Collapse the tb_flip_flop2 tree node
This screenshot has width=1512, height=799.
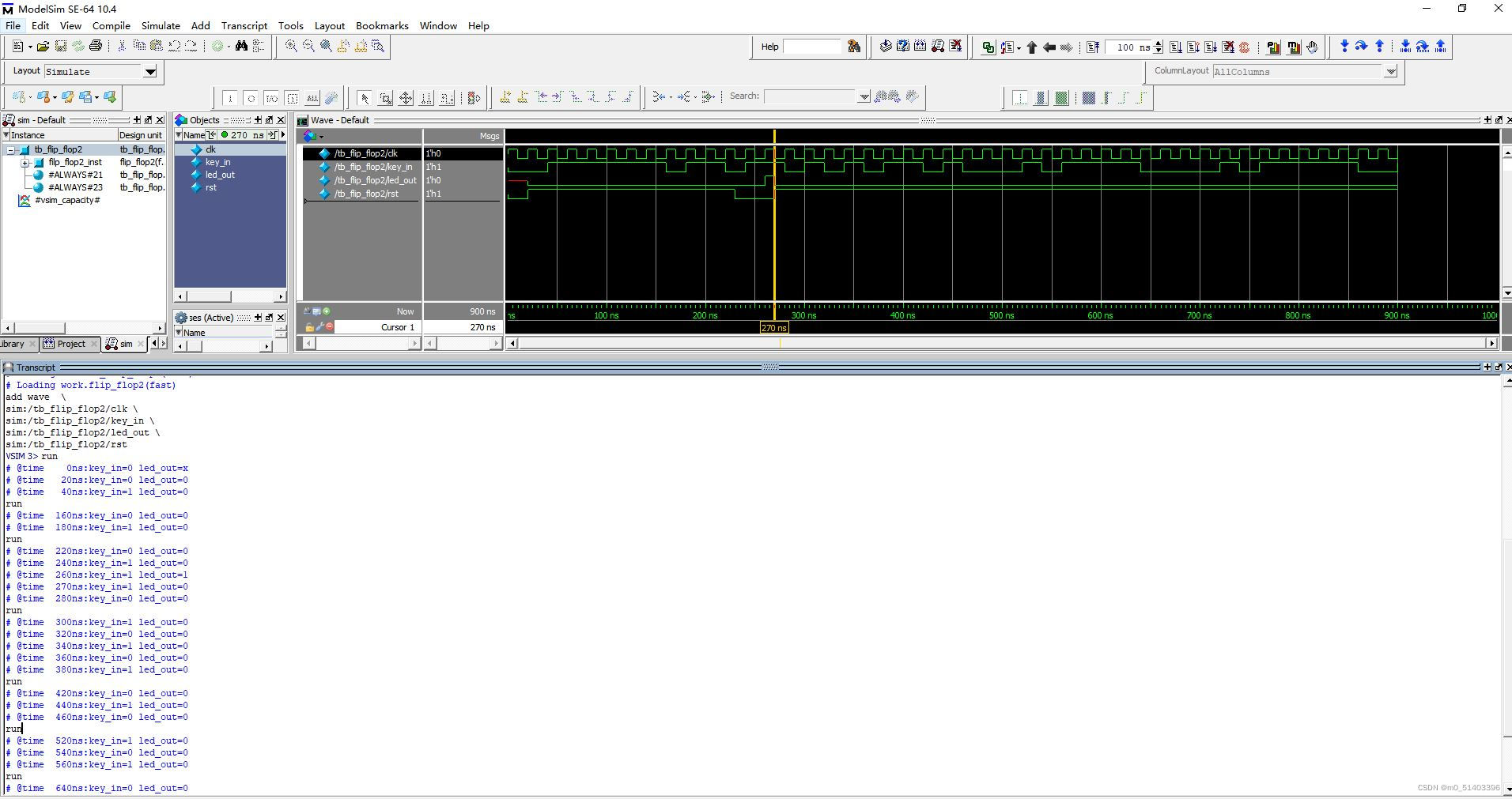11,149
